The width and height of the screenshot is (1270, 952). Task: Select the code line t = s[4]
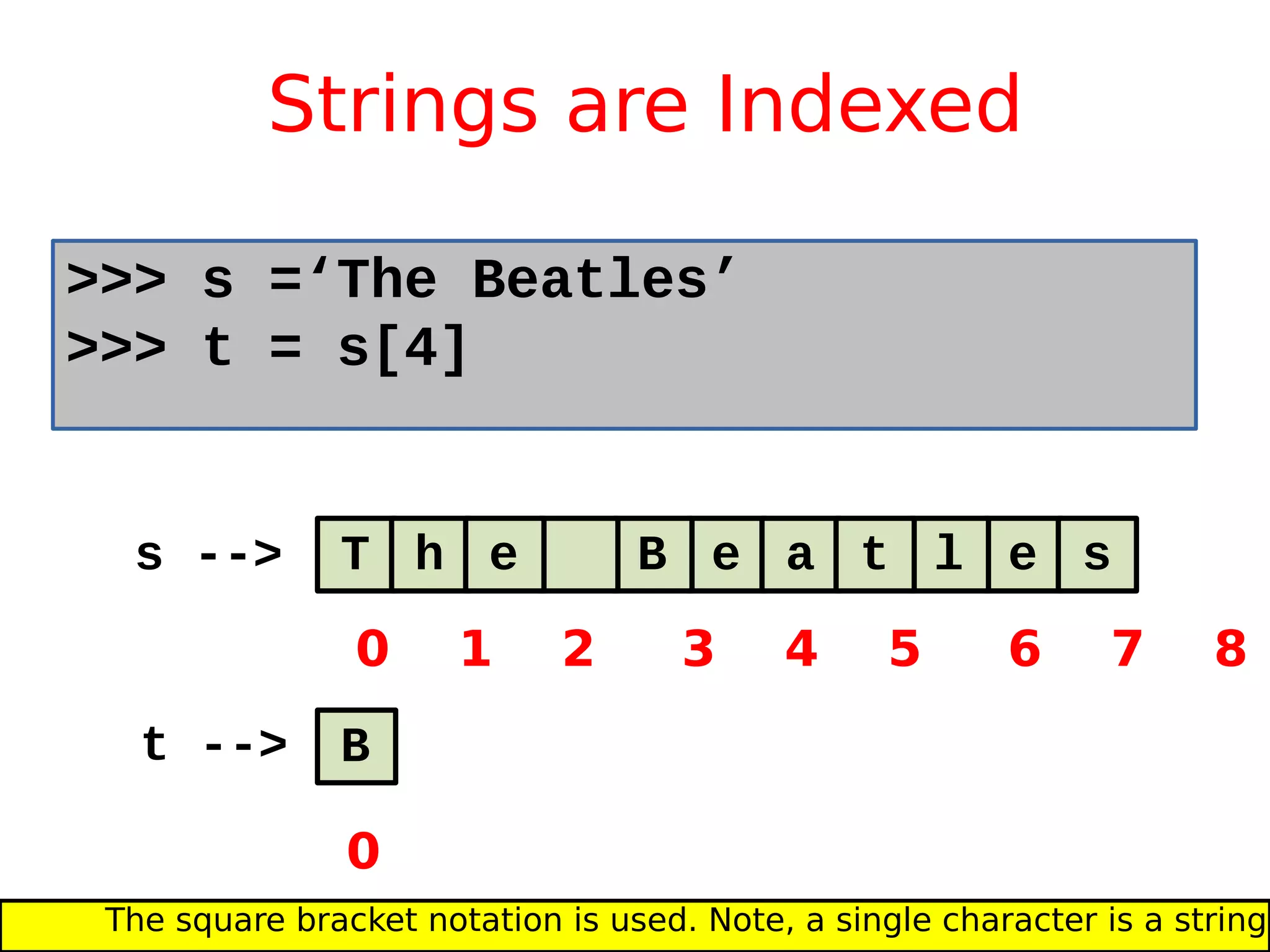tap(266, 348)
